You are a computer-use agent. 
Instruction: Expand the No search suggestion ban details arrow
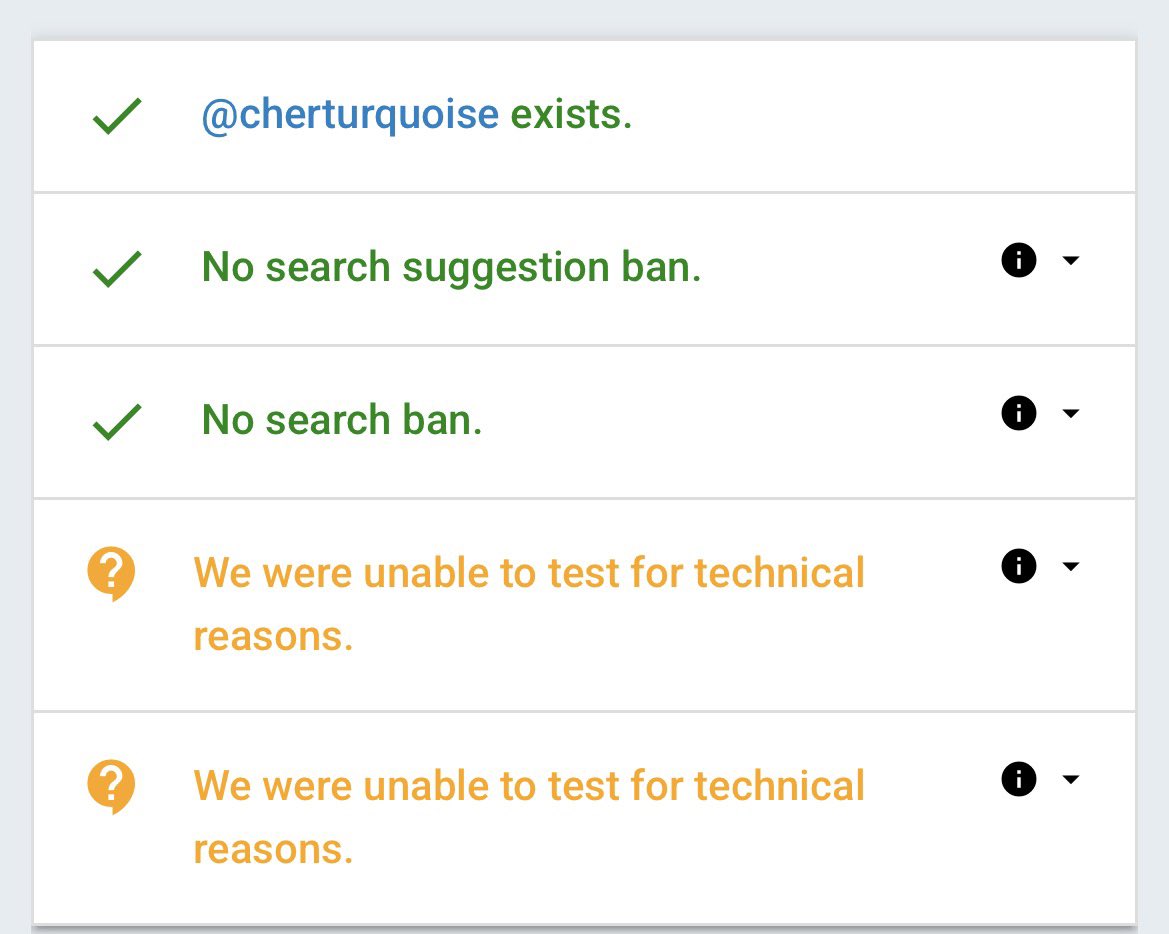(x=1070, y=261)
